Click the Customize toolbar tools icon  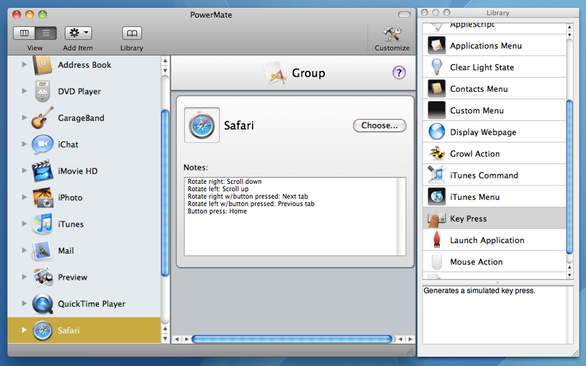point(392,34)
